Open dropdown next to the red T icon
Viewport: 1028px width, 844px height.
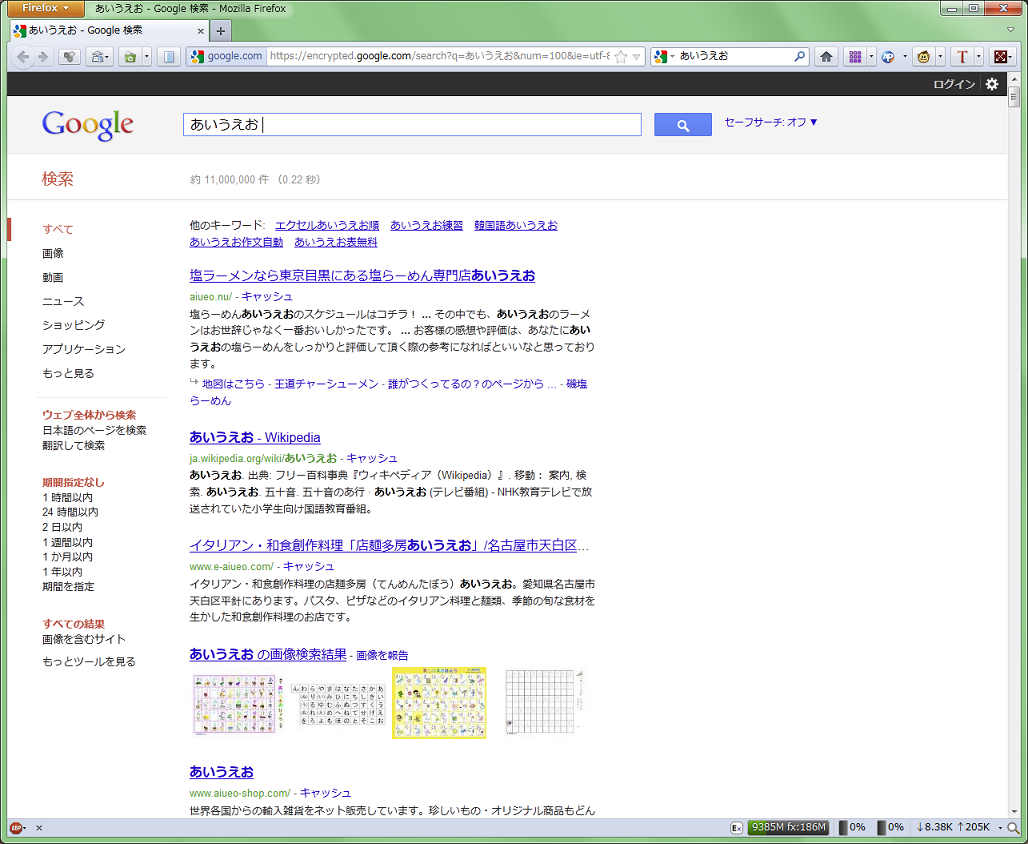coord(979,57)
